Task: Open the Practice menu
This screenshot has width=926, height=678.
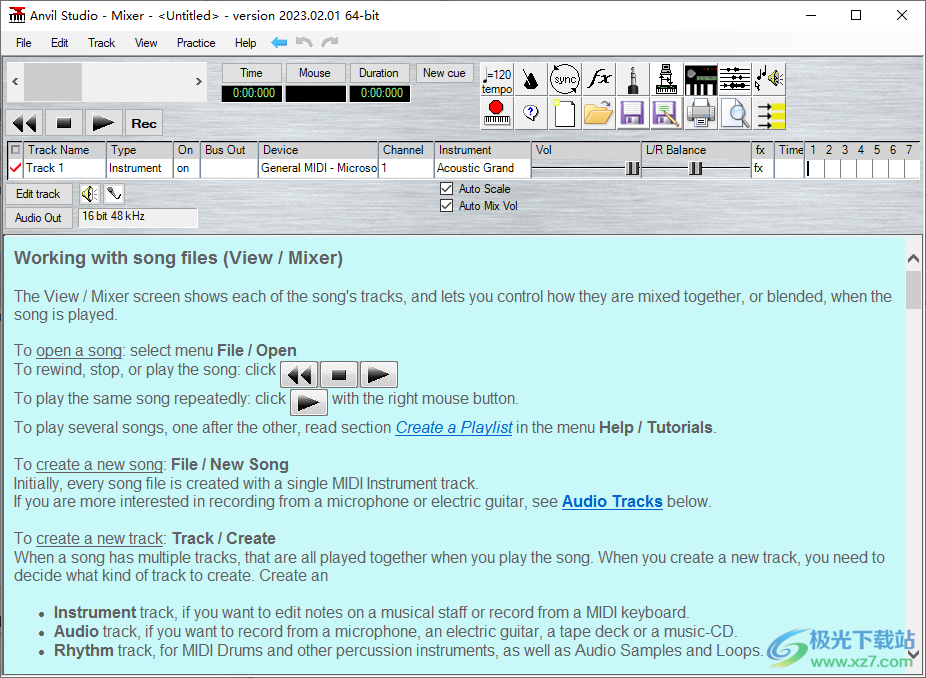Action: (196, 43)
